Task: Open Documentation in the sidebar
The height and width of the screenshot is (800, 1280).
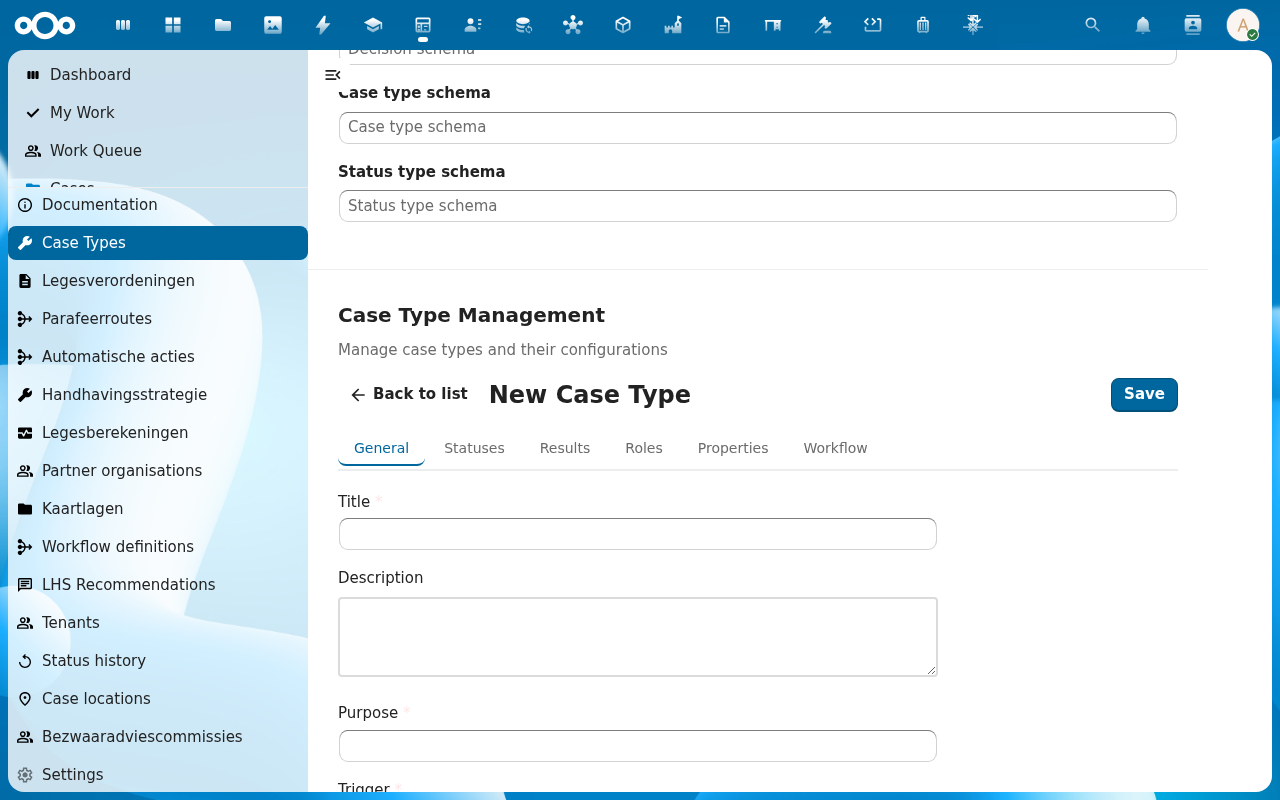Action: pyautogui.click(x=158, y=205)
